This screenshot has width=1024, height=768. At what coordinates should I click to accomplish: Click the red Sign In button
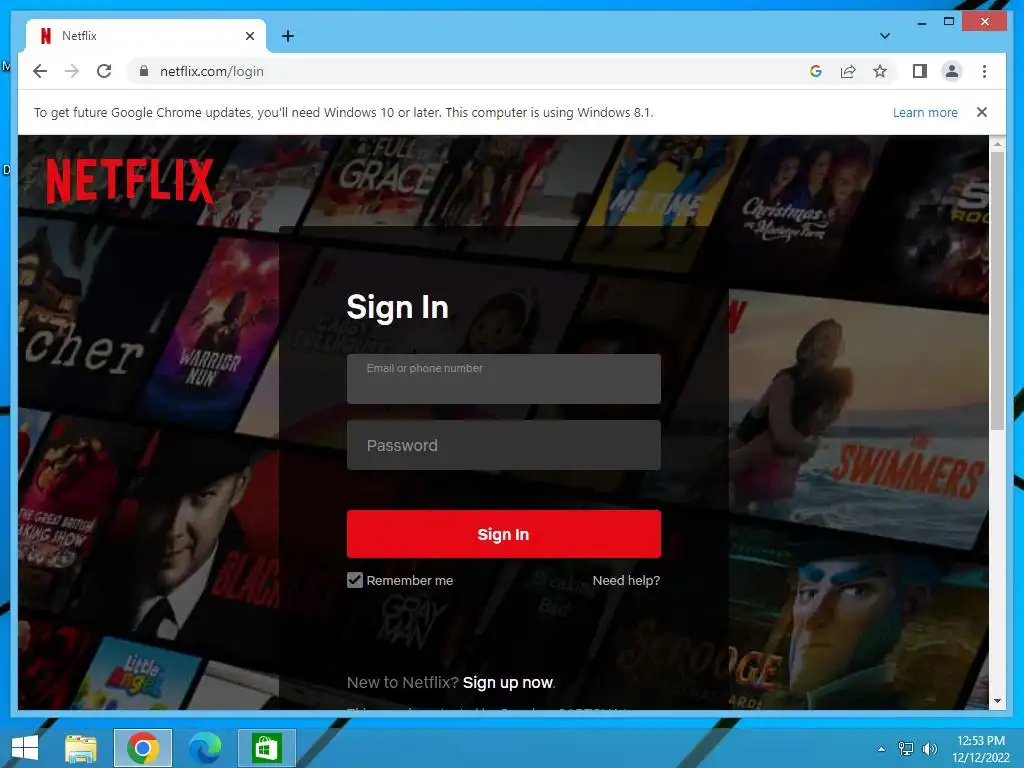point(504,534)
